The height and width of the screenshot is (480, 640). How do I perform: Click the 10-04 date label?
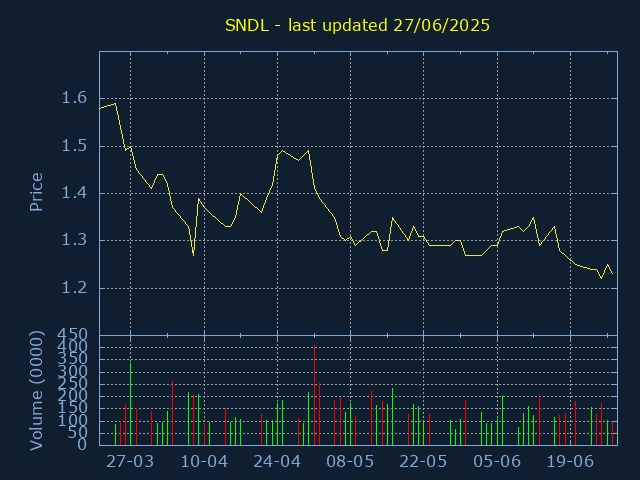point(204,462)
